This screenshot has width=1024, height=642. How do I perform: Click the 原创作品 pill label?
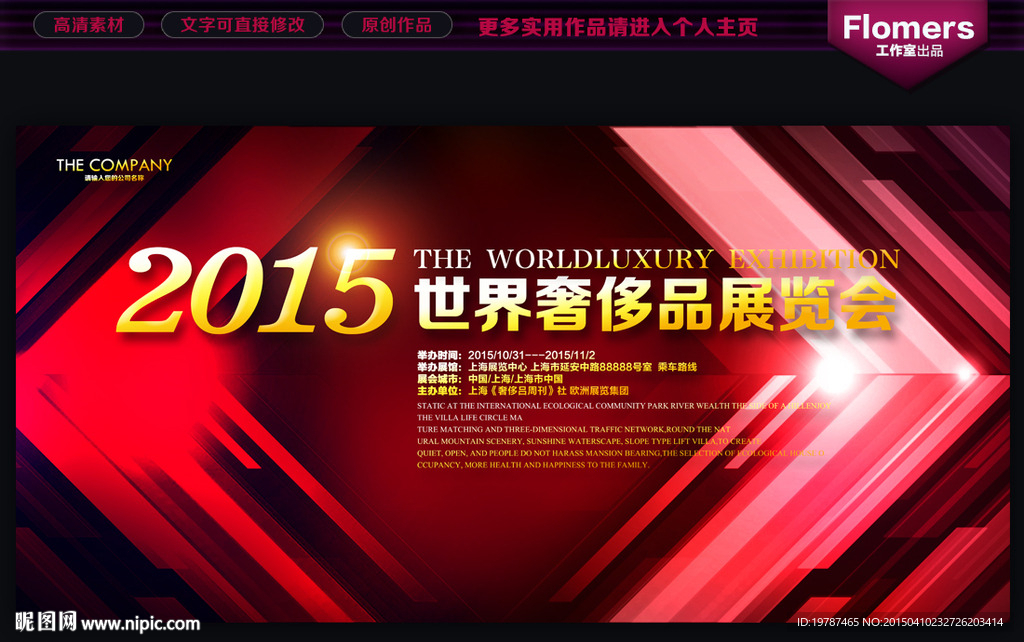click(x=396, y=25)
